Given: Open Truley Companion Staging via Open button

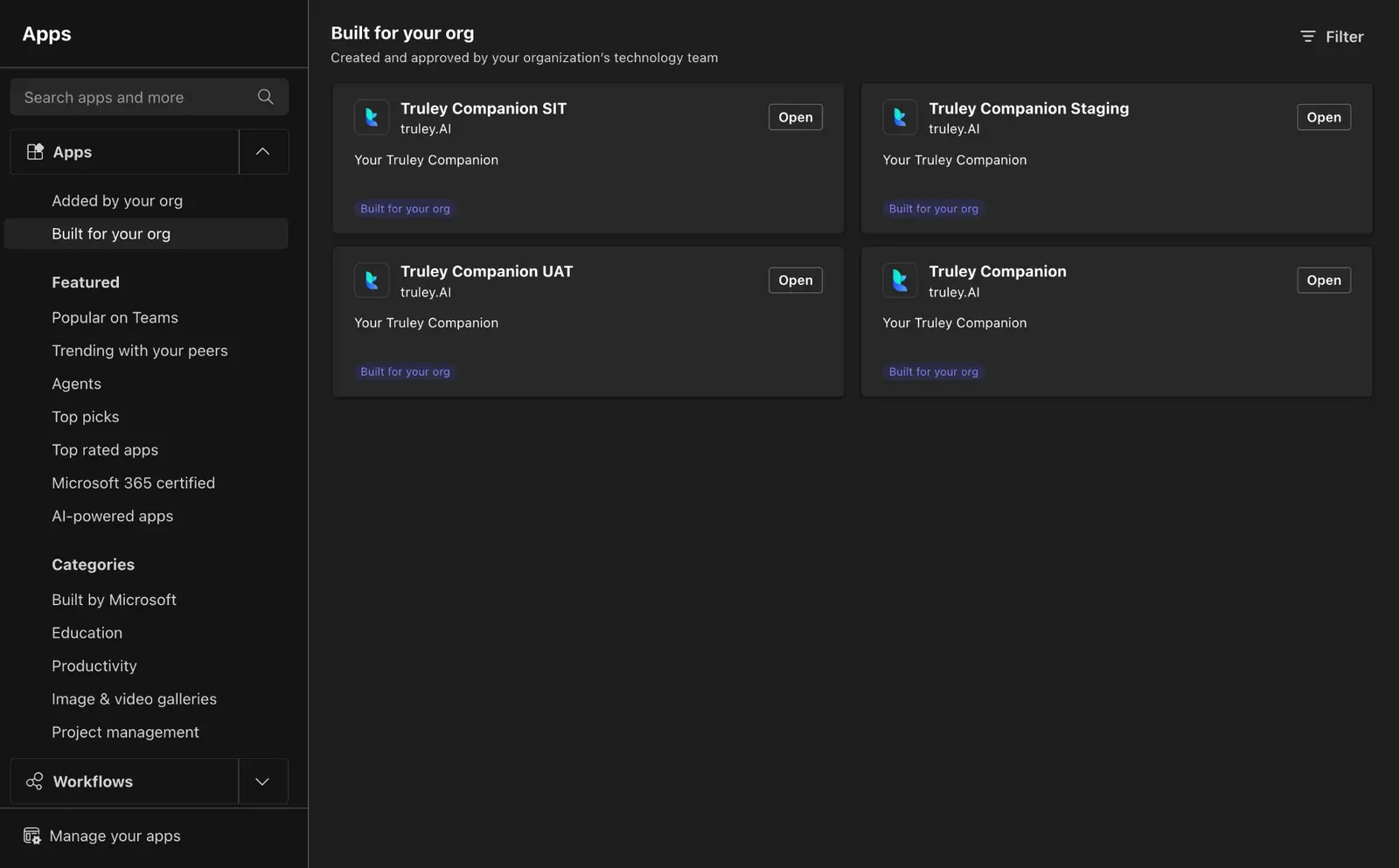Looking at the screenshot, I should [1324, 117].
